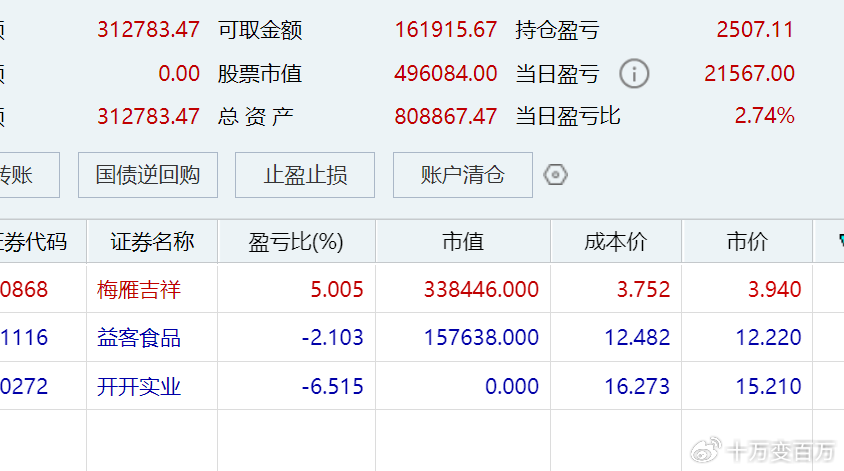Select the 梅雁吉祥 holding row

point(139,289)
